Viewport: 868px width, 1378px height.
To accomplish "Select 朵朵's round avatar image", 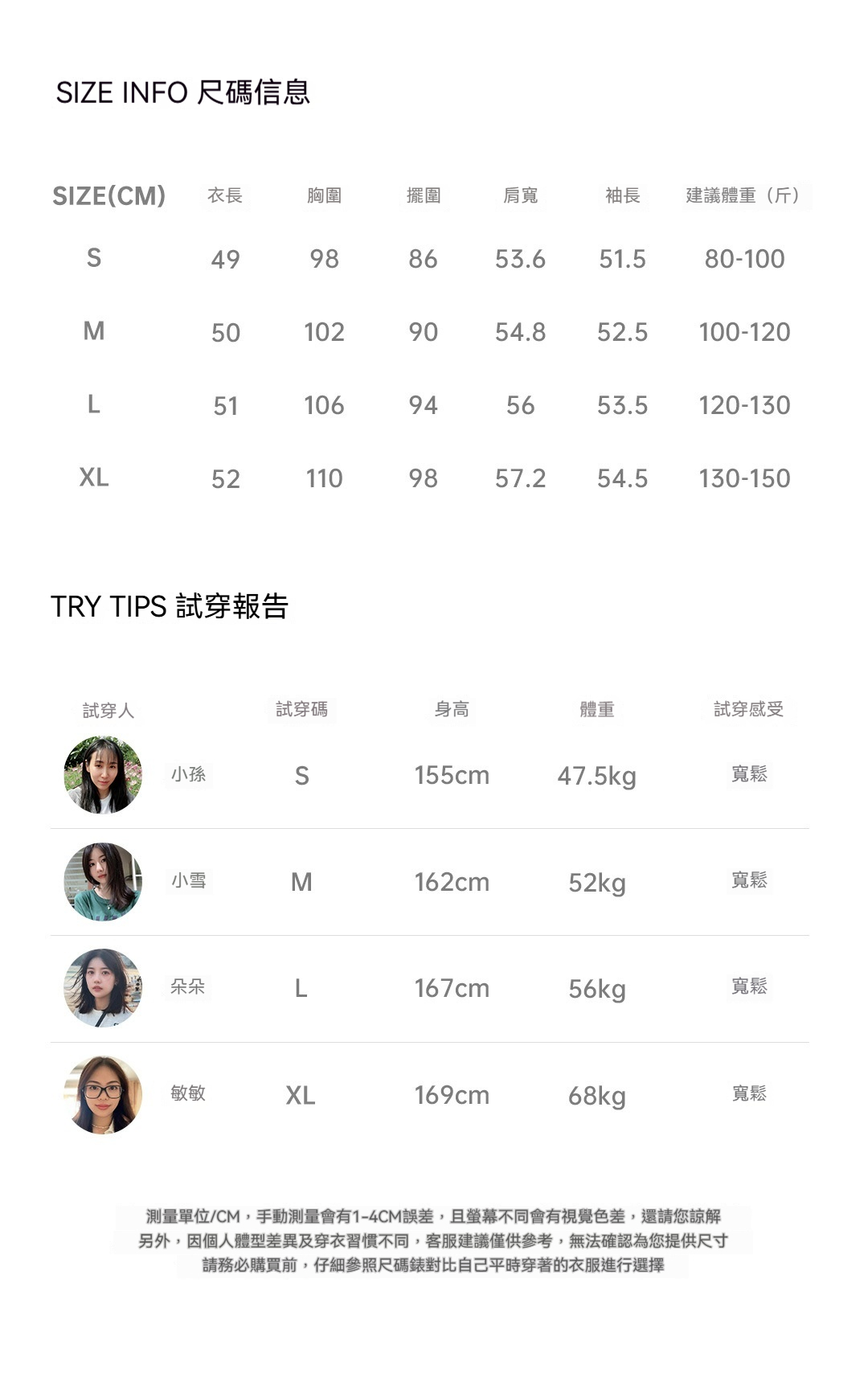I will point(103,988).
